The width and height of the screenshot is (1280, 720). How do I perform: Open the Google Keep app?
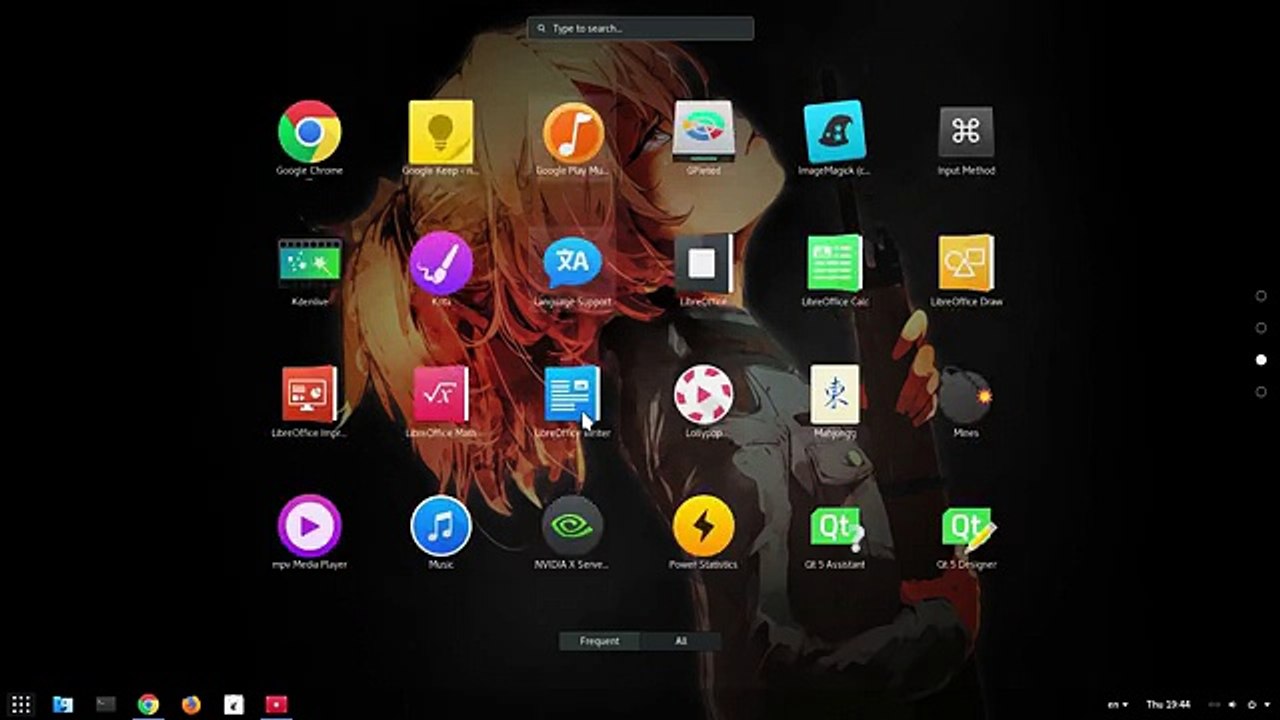click(441, 132)
